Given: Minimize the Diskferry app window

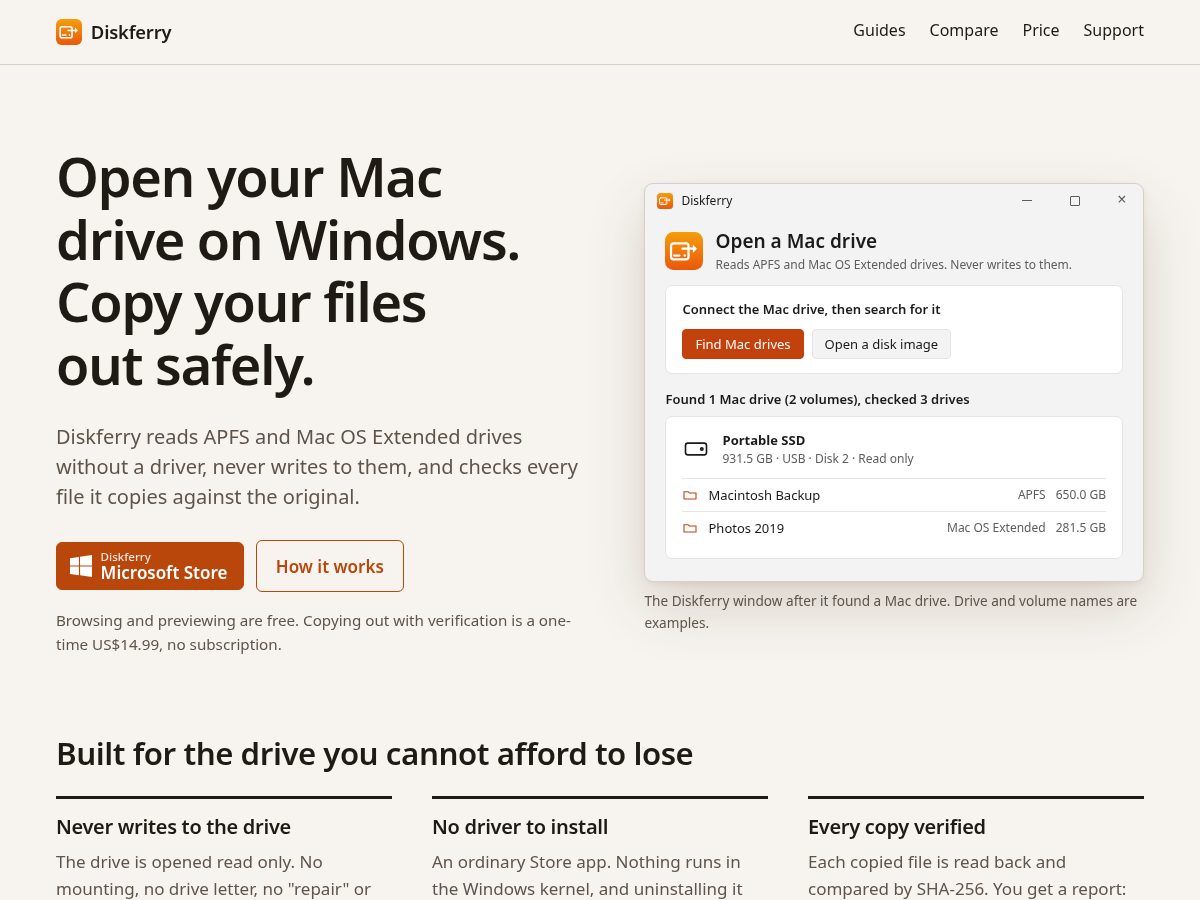Looking at the screenshot, I should 1027,201.
